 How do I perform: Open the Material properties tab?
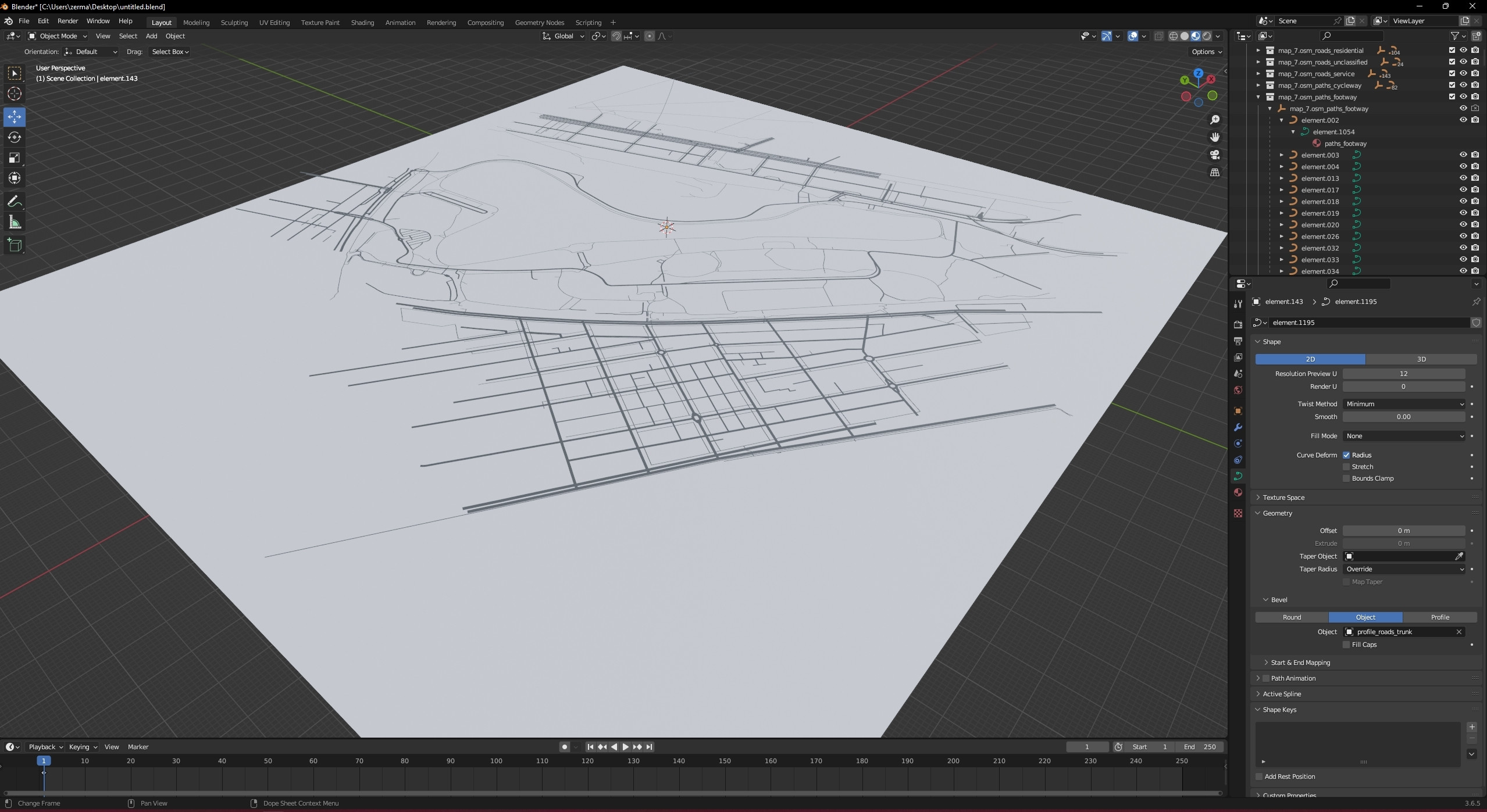[x=1238, y=492]
